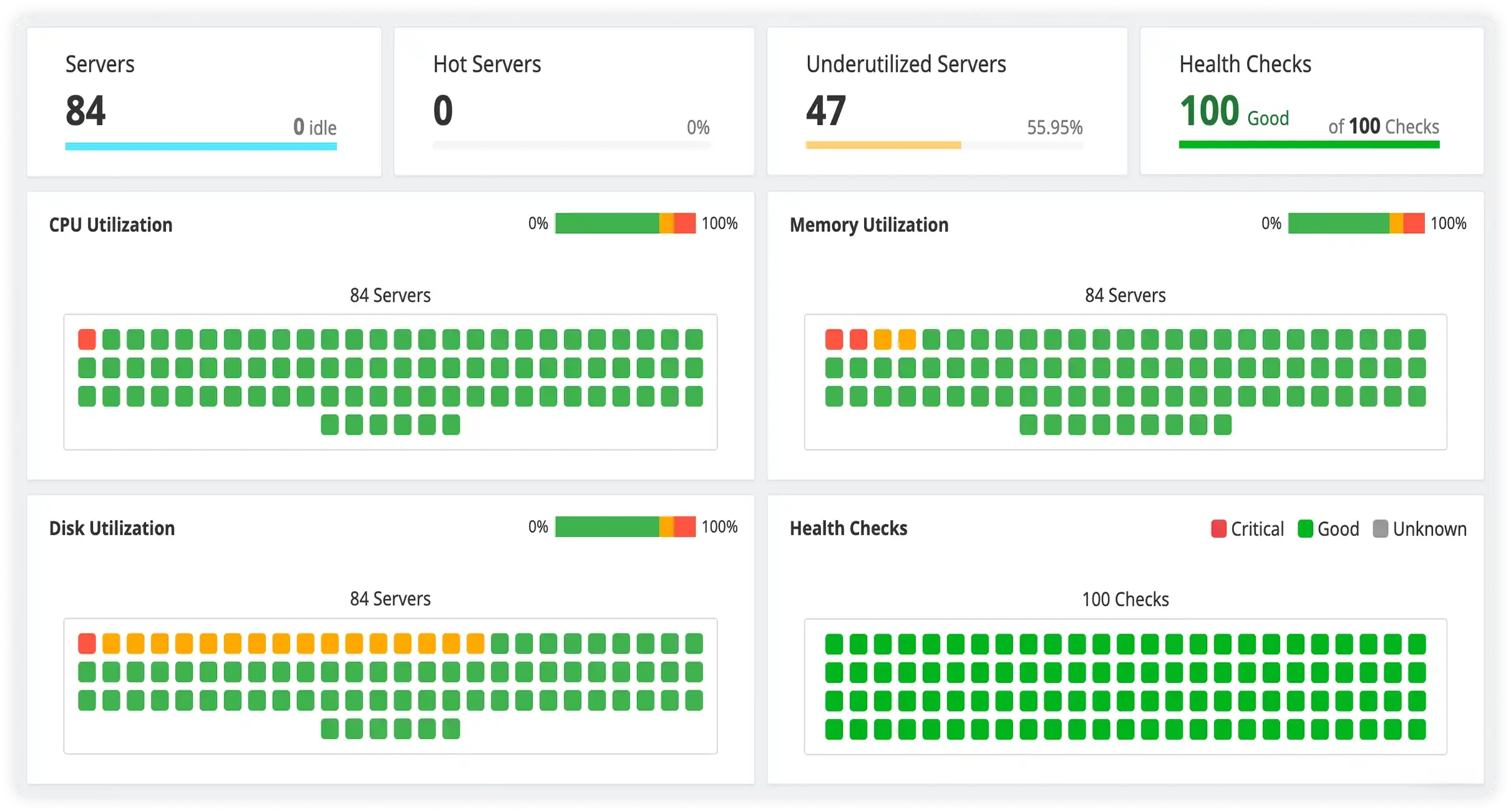Click the red critical square in Disk Utilization grid
The width and height of the screenshot is (1511, 812).
click(x=87, y=643)
